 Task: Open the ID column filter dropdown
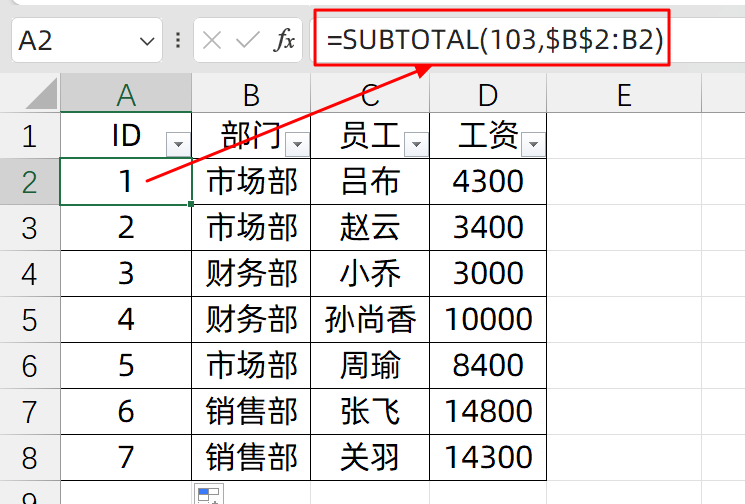[179, 144]
